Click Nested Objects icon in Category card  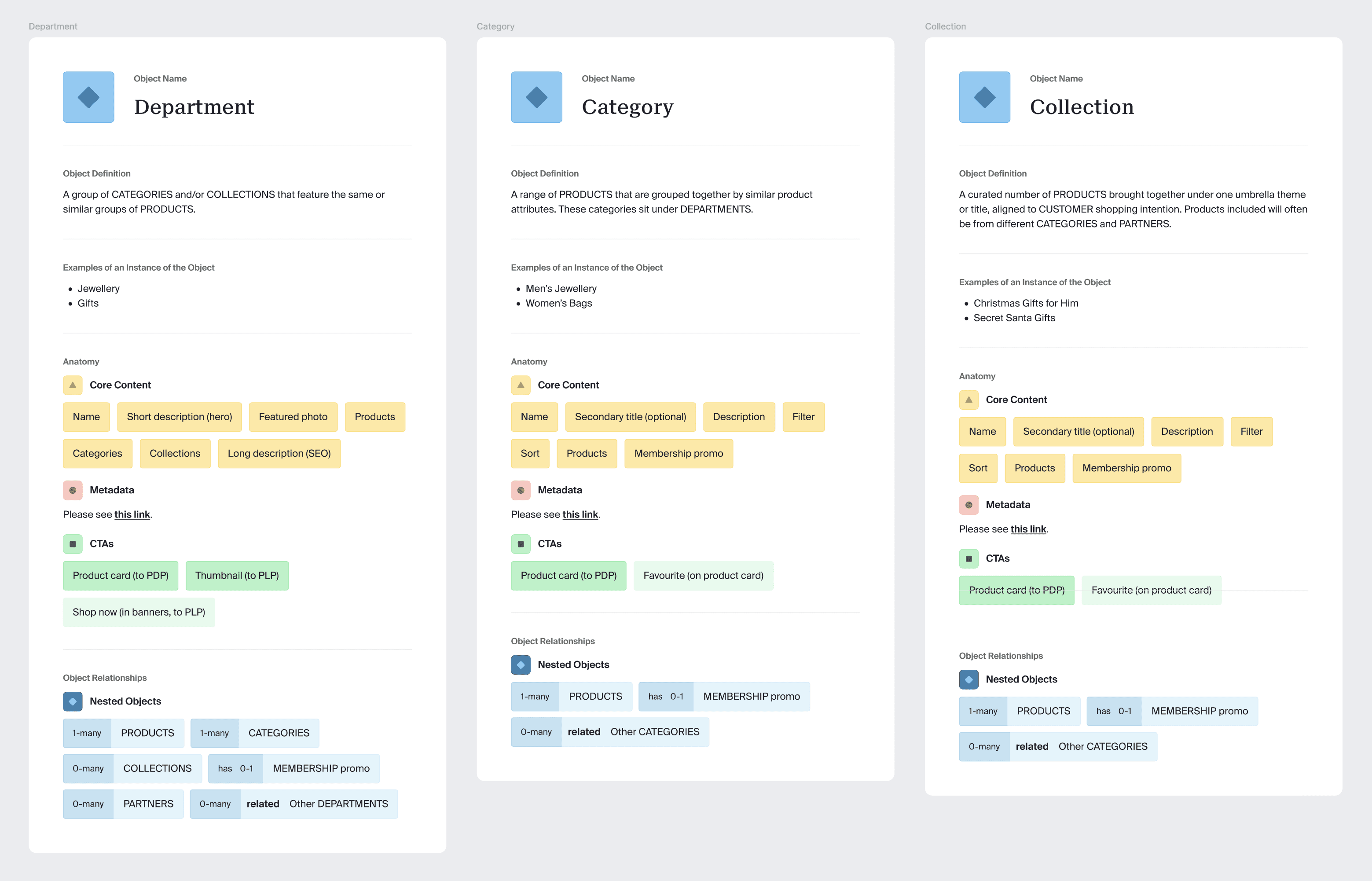(521, 665)
